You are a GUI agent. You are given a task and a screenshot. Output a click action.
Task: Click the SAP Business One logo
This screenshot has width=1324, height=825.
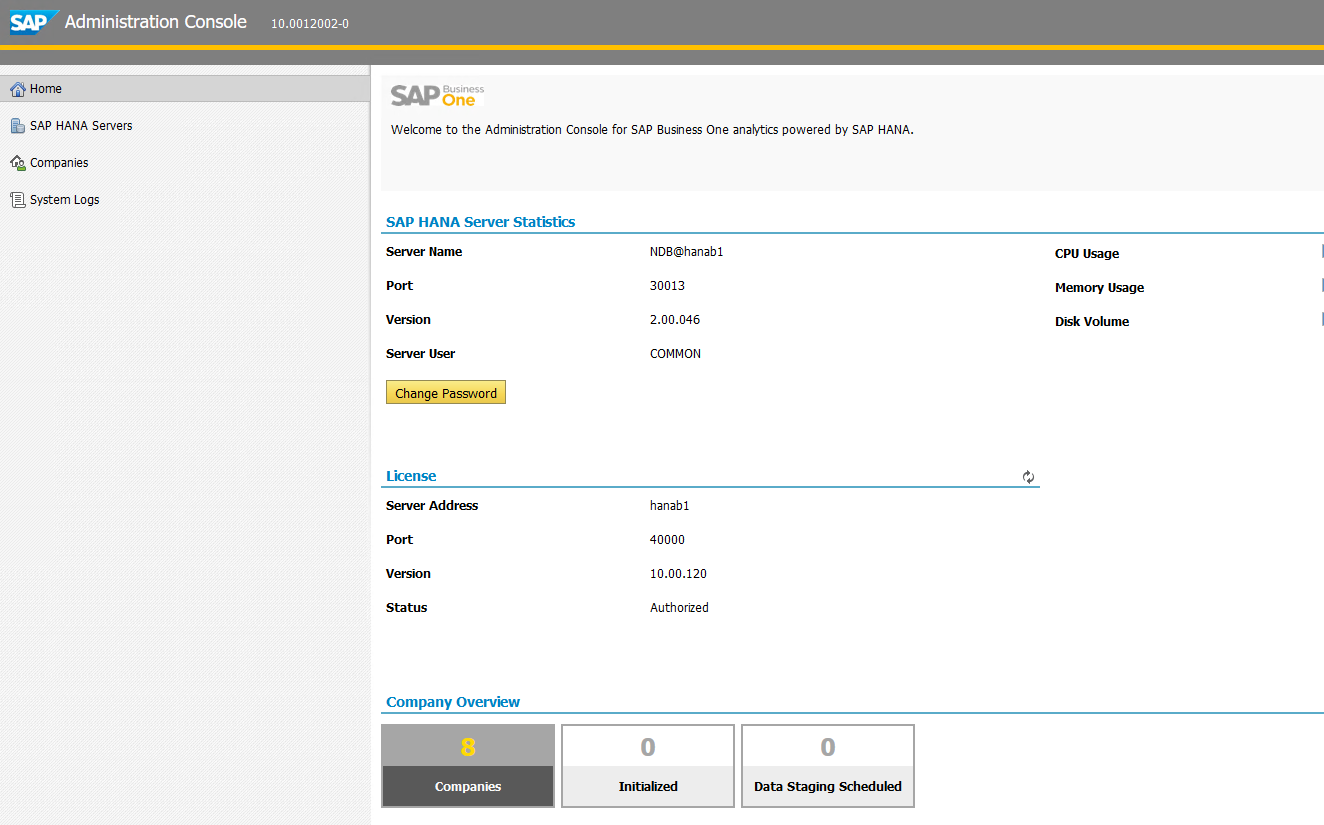[x=438, y=95]
